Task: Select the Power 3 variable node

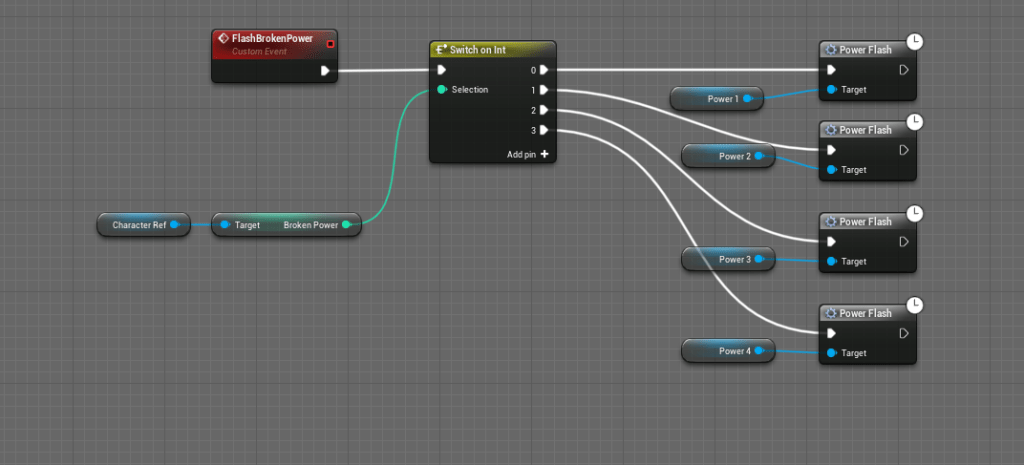Action: pos(727,259)
